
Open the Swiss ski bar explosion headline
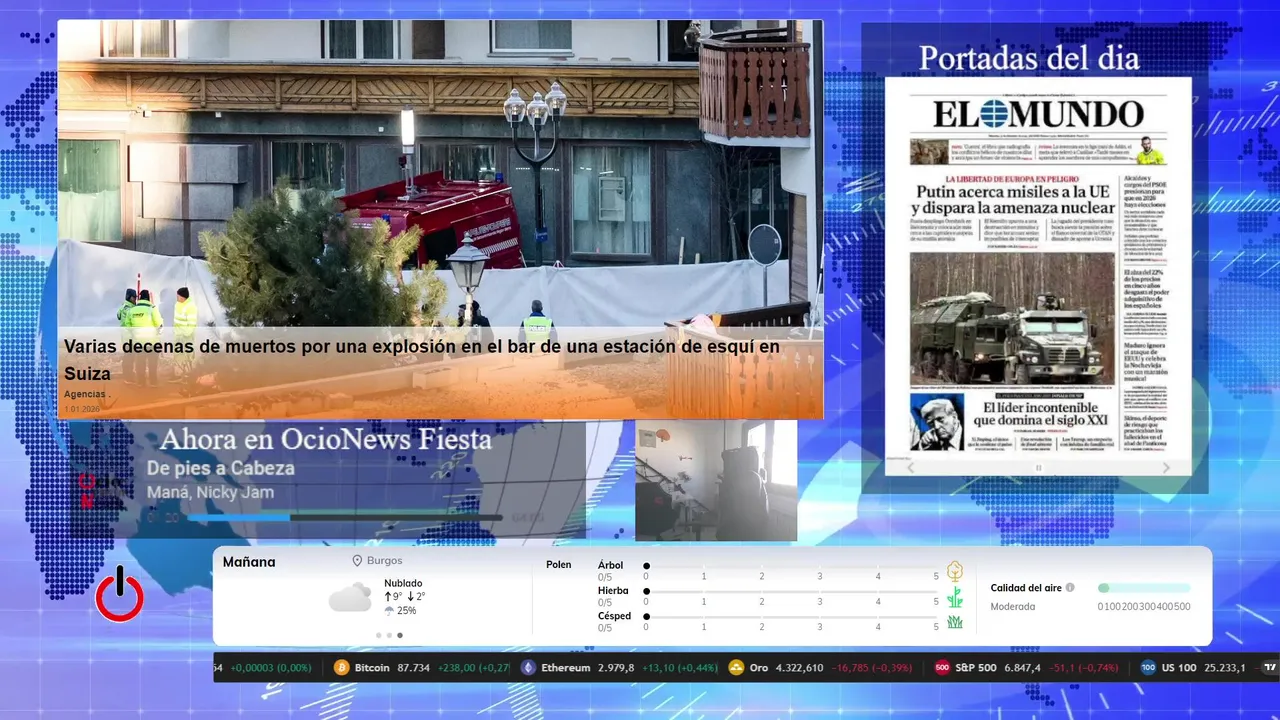[421, 360]
